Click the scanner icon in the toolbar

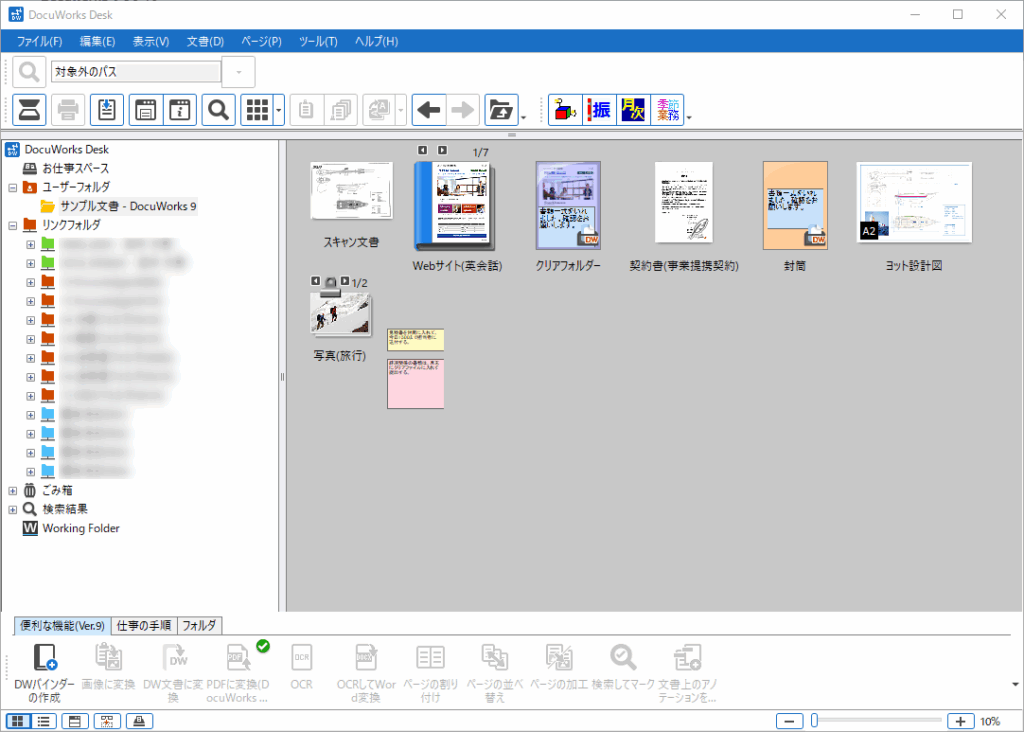coord(30,110)
